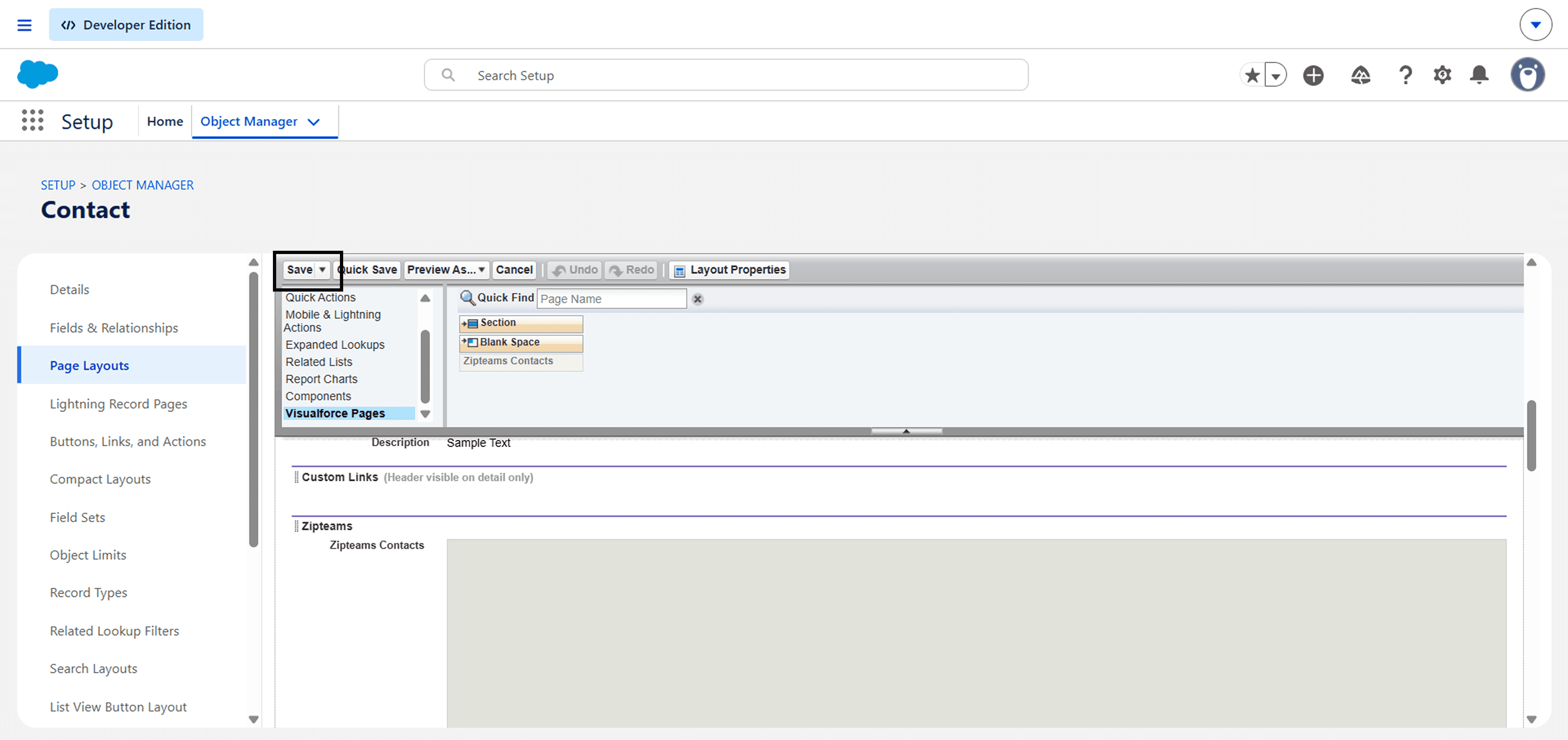The image size is (1568, 740).
Task: Select Fields & Relationships in sidebar
Action: pyautogui.click(x=114, y=328)
